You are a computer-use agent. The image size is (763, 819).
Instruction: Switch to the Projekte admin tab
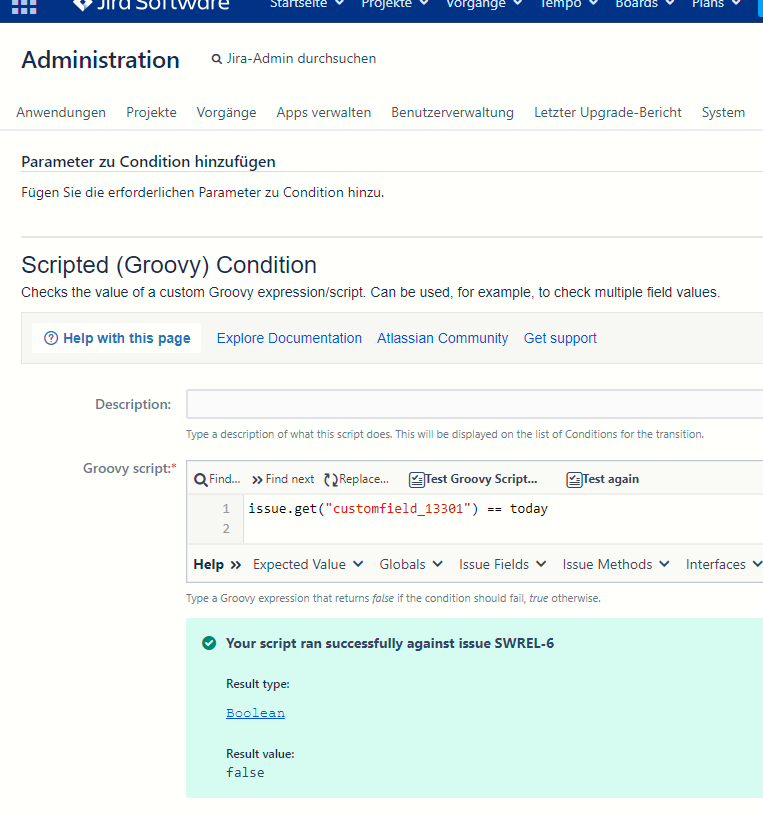[x=151, y=112]
